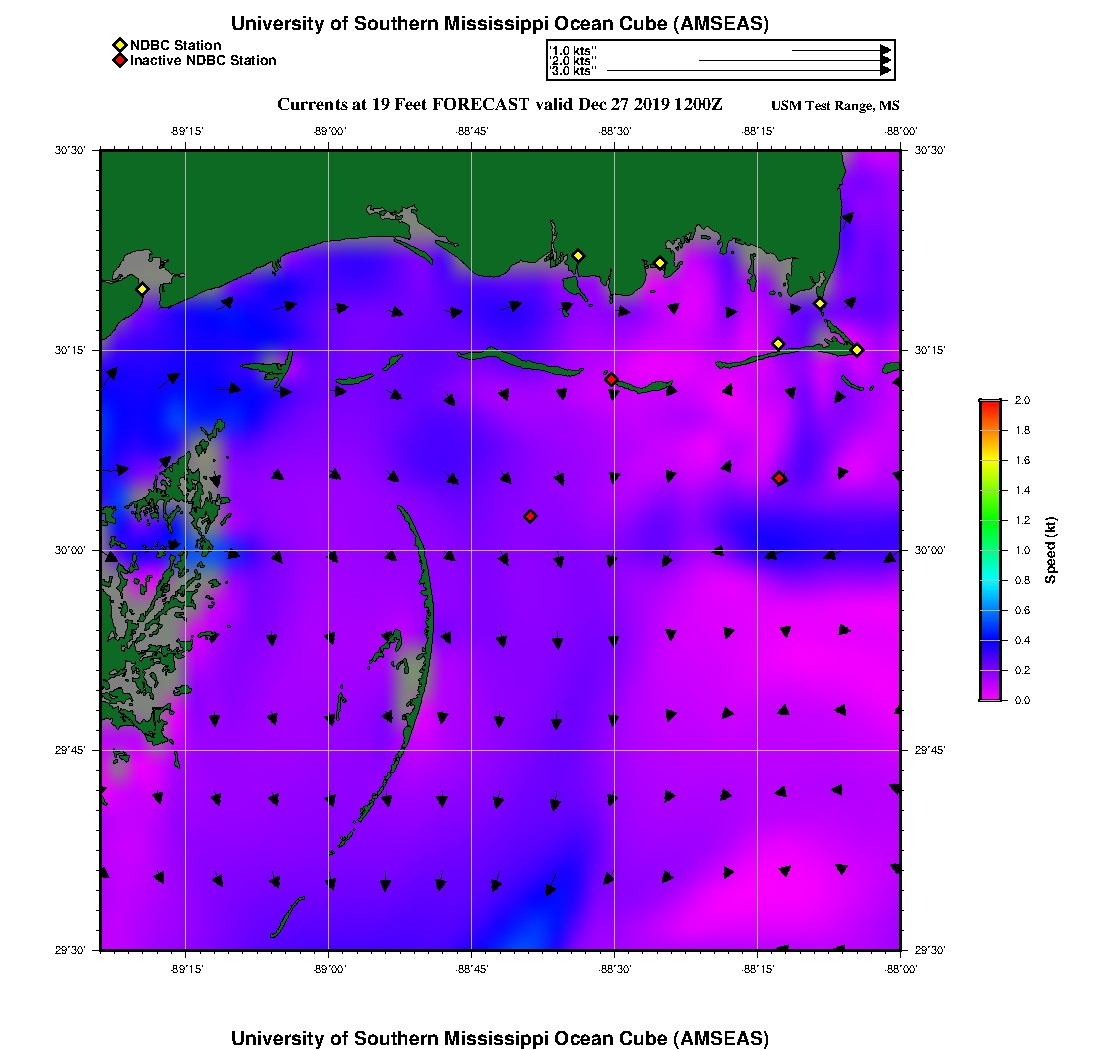This screenshot has width=1100, height=1050.
Task: Click the 'Speed (kt)' color bar label
Action: (1051, 551)
